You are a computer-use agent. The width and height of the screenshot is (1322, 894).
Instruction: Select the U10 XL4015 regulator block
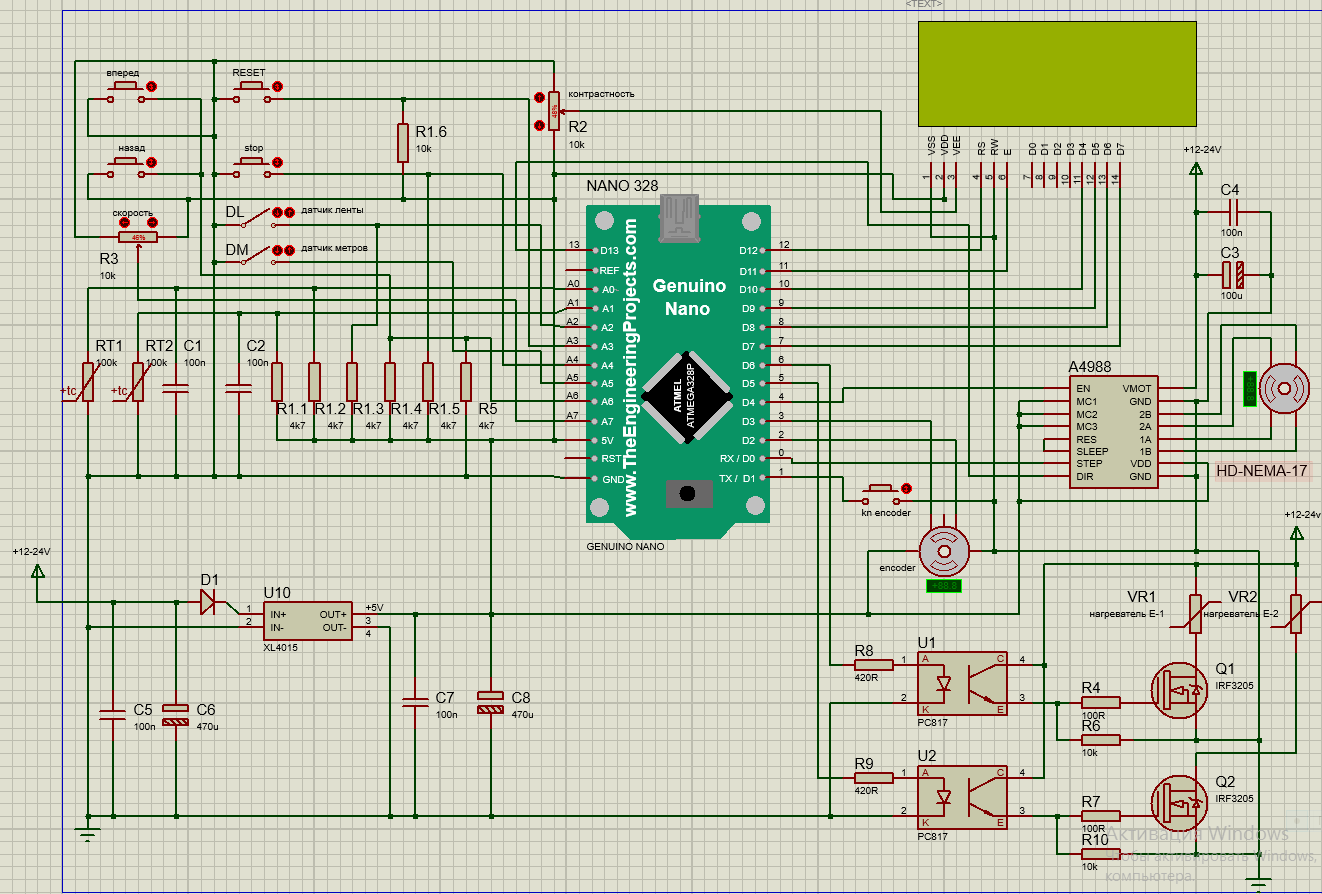click(x=306, y=620)
